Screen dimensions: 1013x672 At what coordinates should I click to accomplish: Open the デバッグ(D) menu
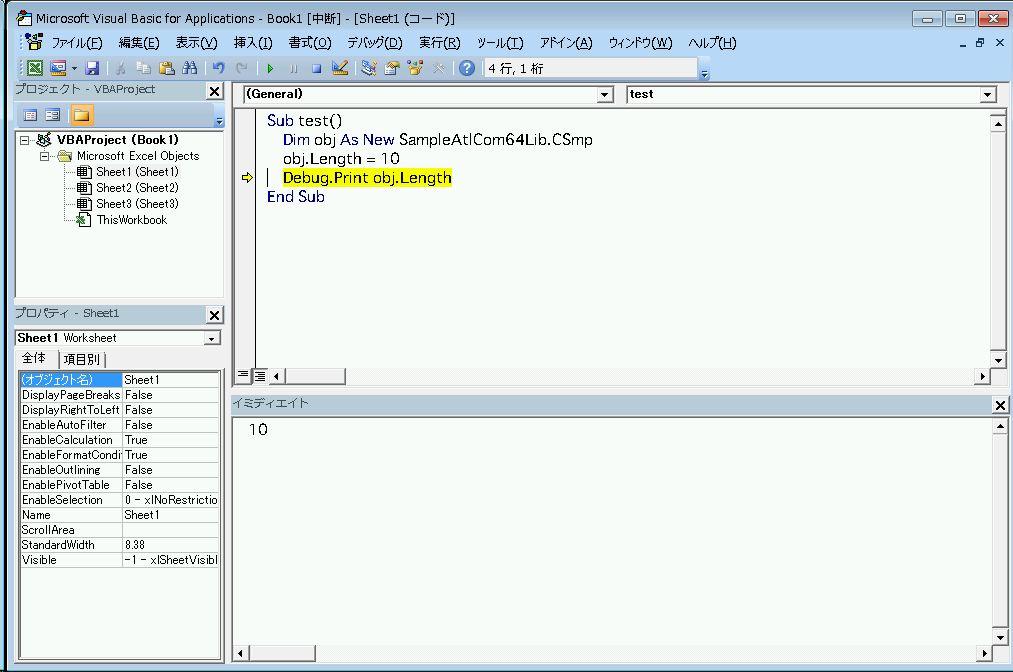[x=374, y=43]
